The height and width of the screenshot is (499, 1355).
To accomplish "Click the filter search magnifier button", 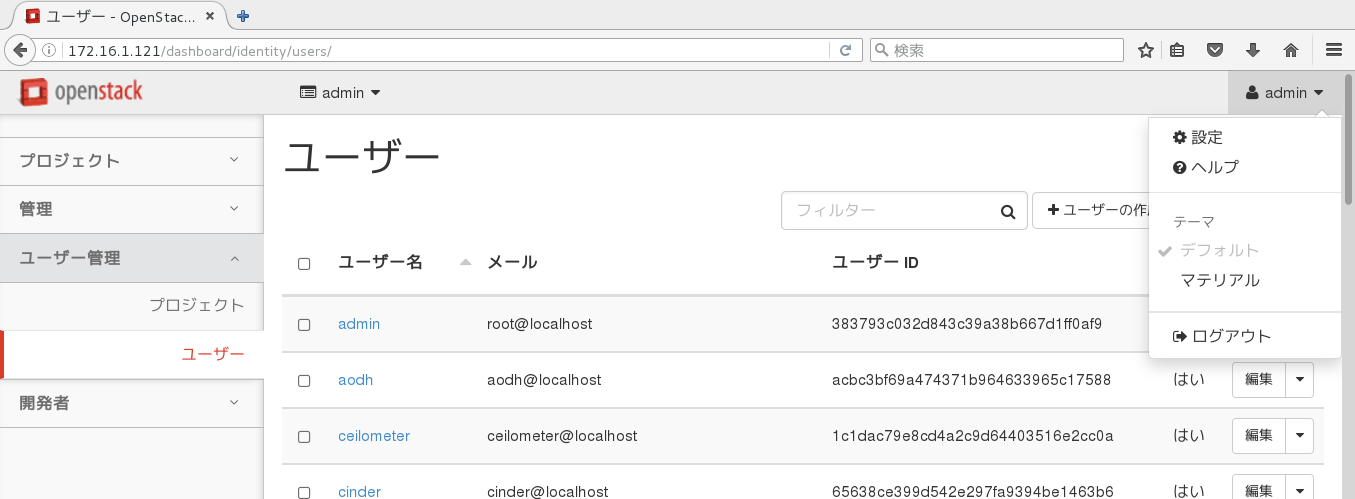I will (1007, 211).
